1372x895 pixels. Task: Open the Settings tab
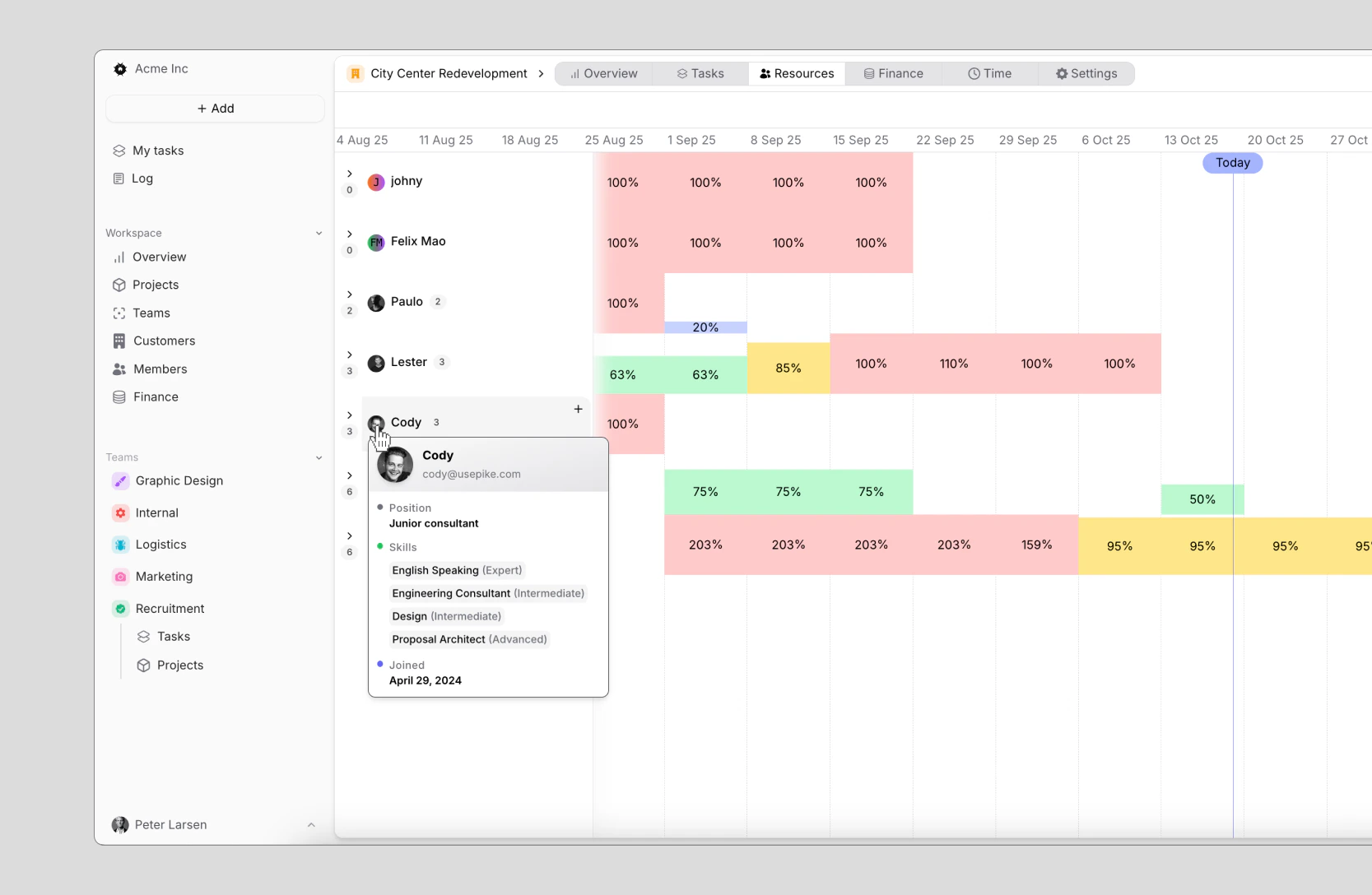(1086, 73)
